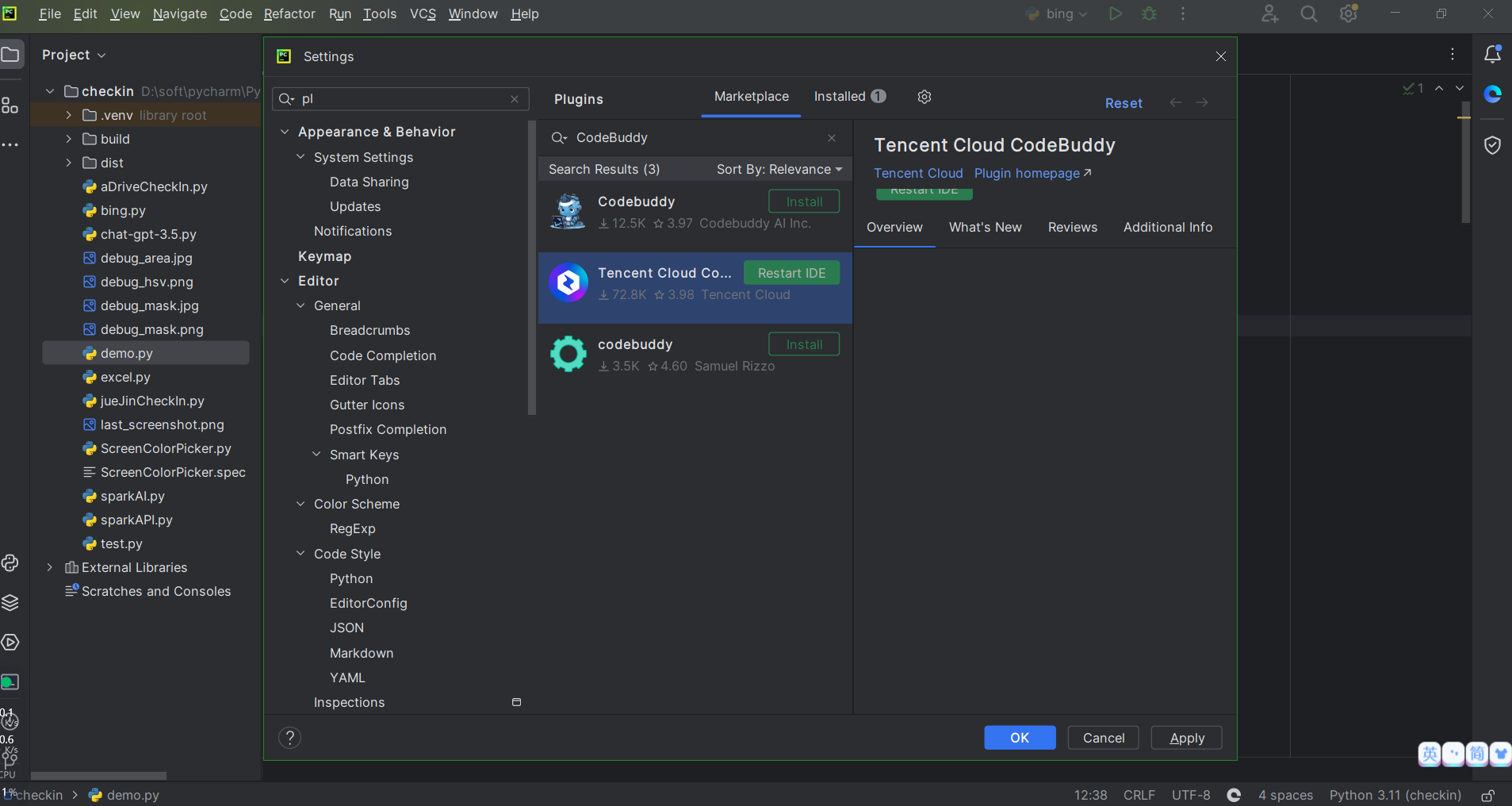Open the shield coverage icon on right bar
This screenshot has width=1512, height=806.
(x=1492, y=144)
